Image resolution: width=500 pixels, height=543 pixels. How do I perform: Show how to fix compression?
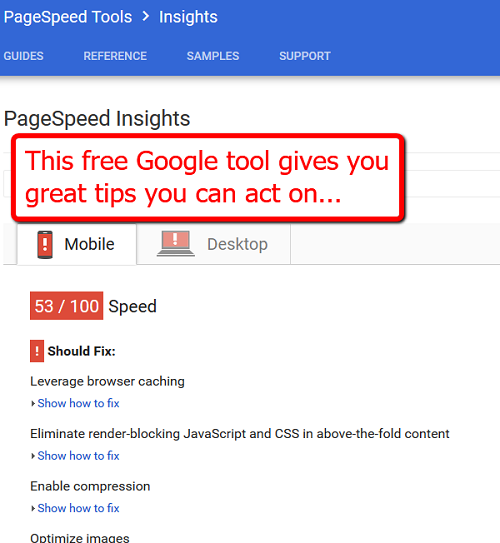coord(78,508)
